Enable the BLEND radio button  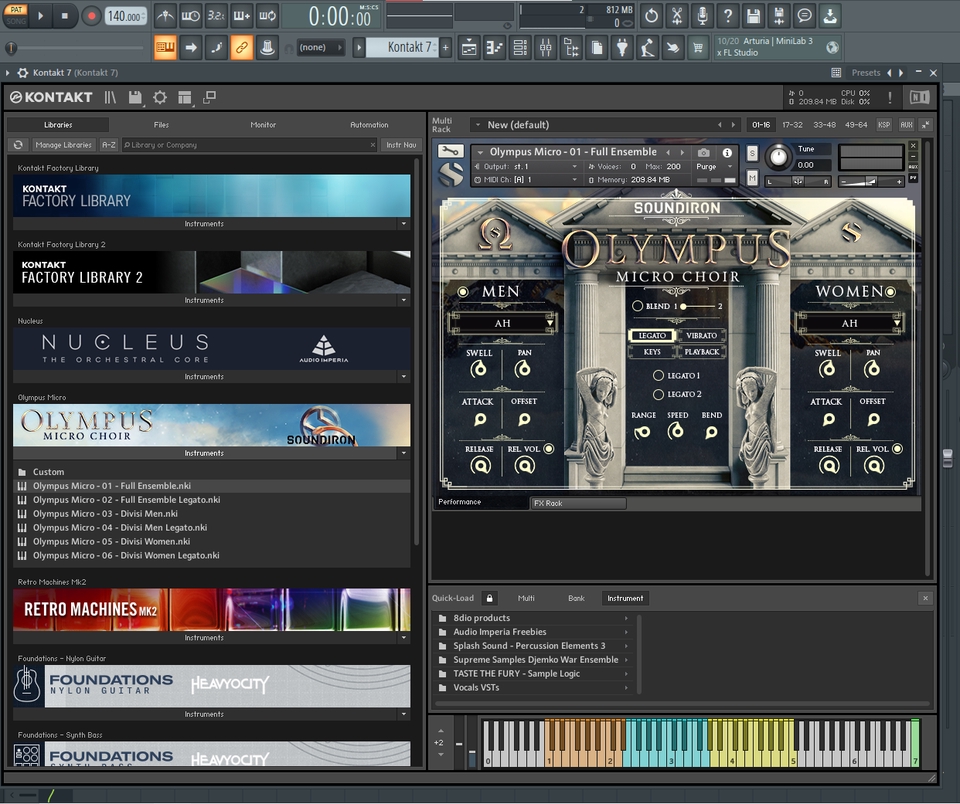[637, 306]
